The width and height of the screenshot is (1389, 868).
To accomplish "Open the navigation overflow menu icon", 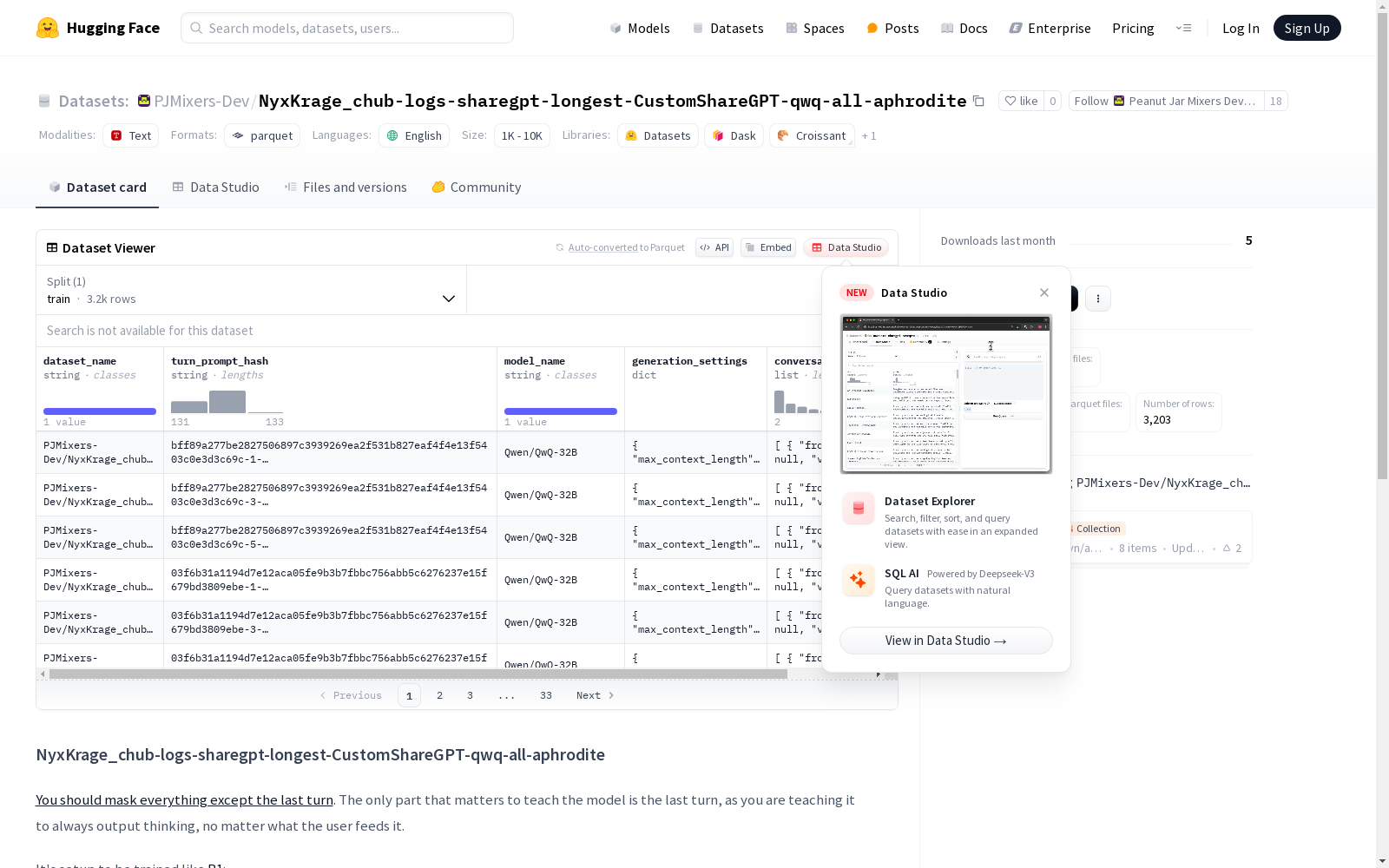I will [x=1183, y=28].
